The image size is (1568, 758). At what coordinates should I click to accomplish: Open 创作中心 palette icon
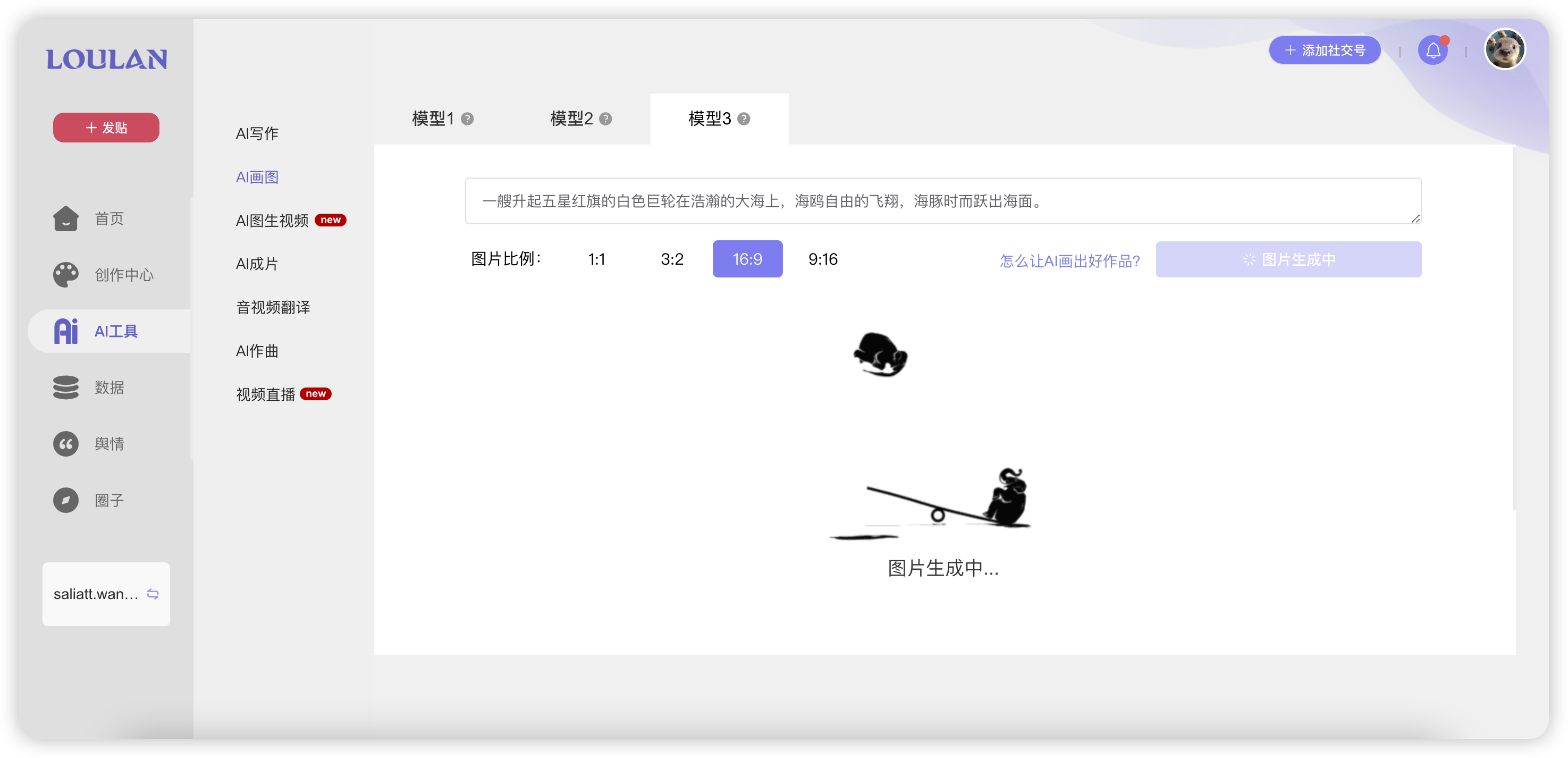tap(66, 275)
